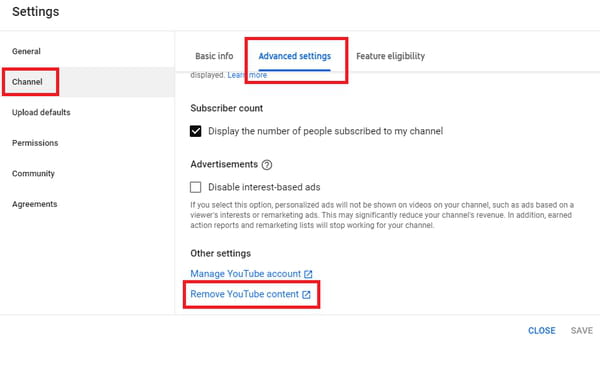Click external link icon beside Manage YouTube account
The width and height of the screenshot is (600, 368).
[x=308, y=274]
